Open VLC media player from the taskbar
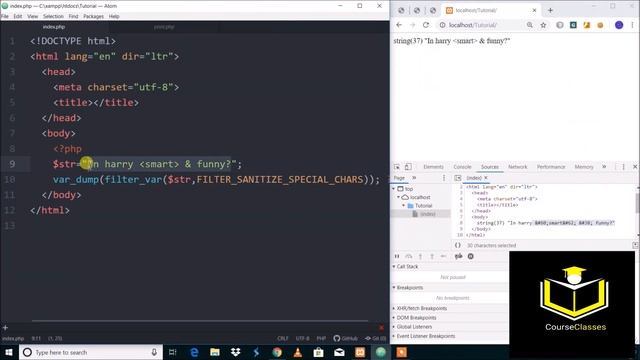This screenshot has width=640, height=360. (298, 352)
